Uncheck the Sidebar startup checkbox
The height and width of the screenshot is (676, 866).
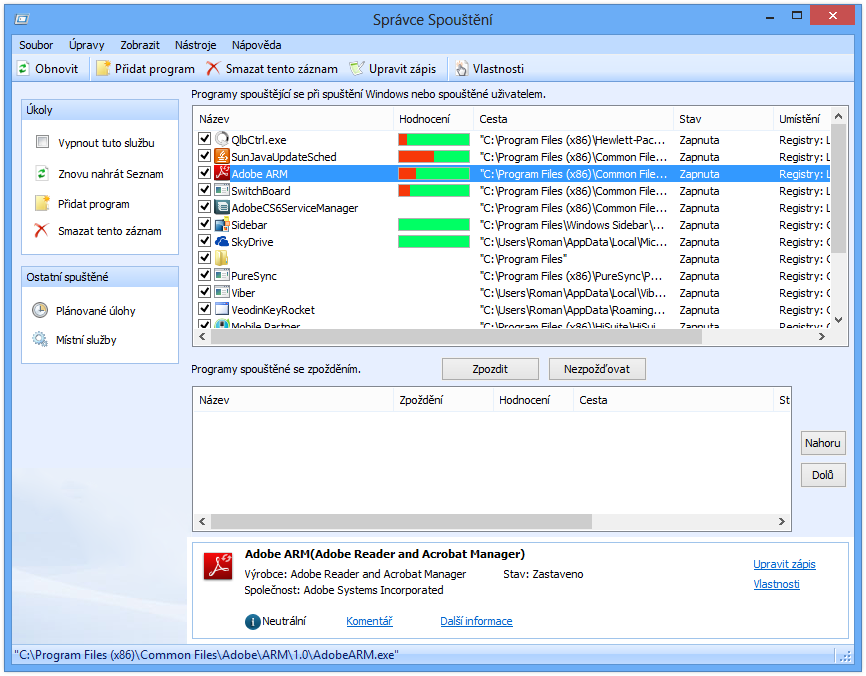204,224
